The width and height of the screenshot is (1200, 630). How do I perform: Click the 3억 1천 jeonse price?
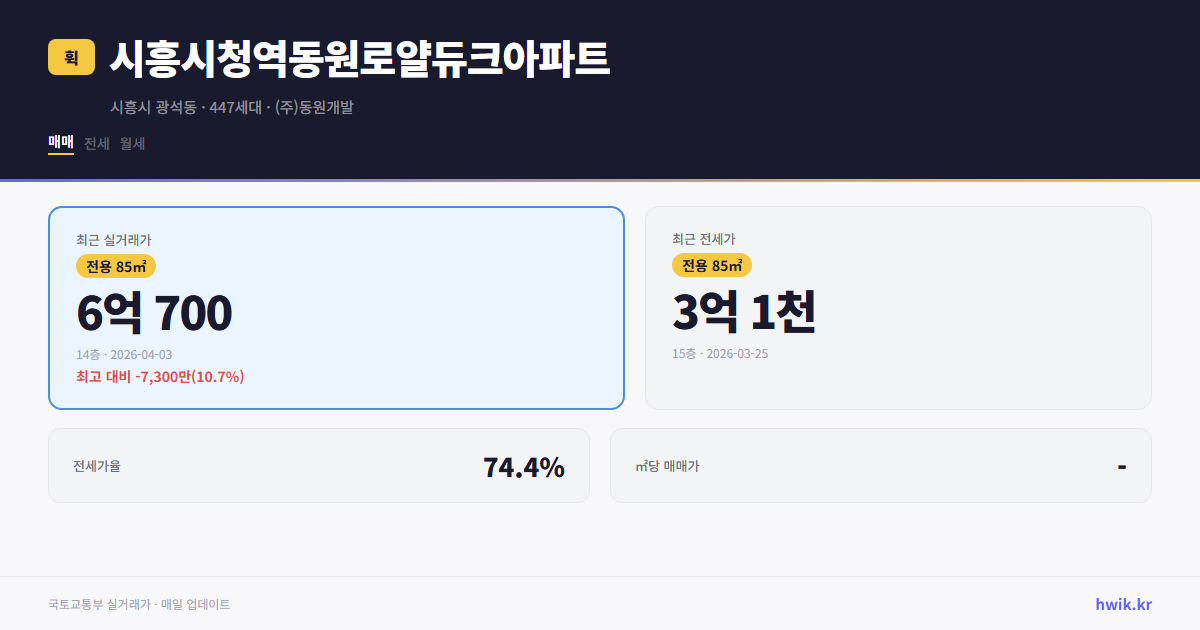point(745,312)
